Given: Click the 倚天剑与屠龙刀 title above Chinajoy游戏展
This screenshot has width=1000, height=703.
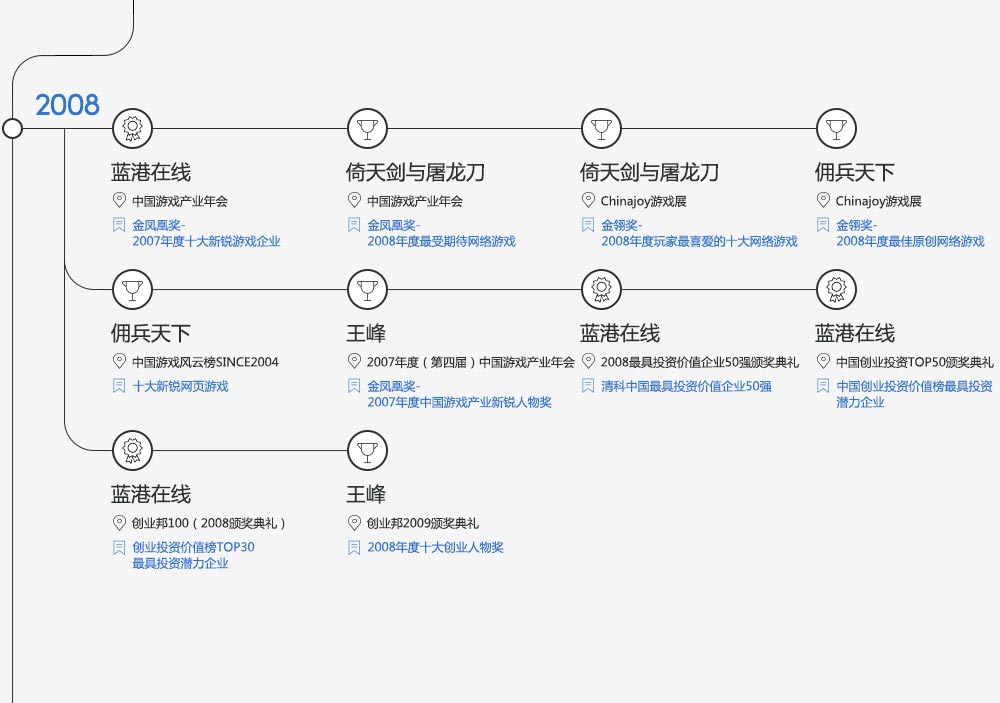Looking at the screenshot, I should pos(650,172).
